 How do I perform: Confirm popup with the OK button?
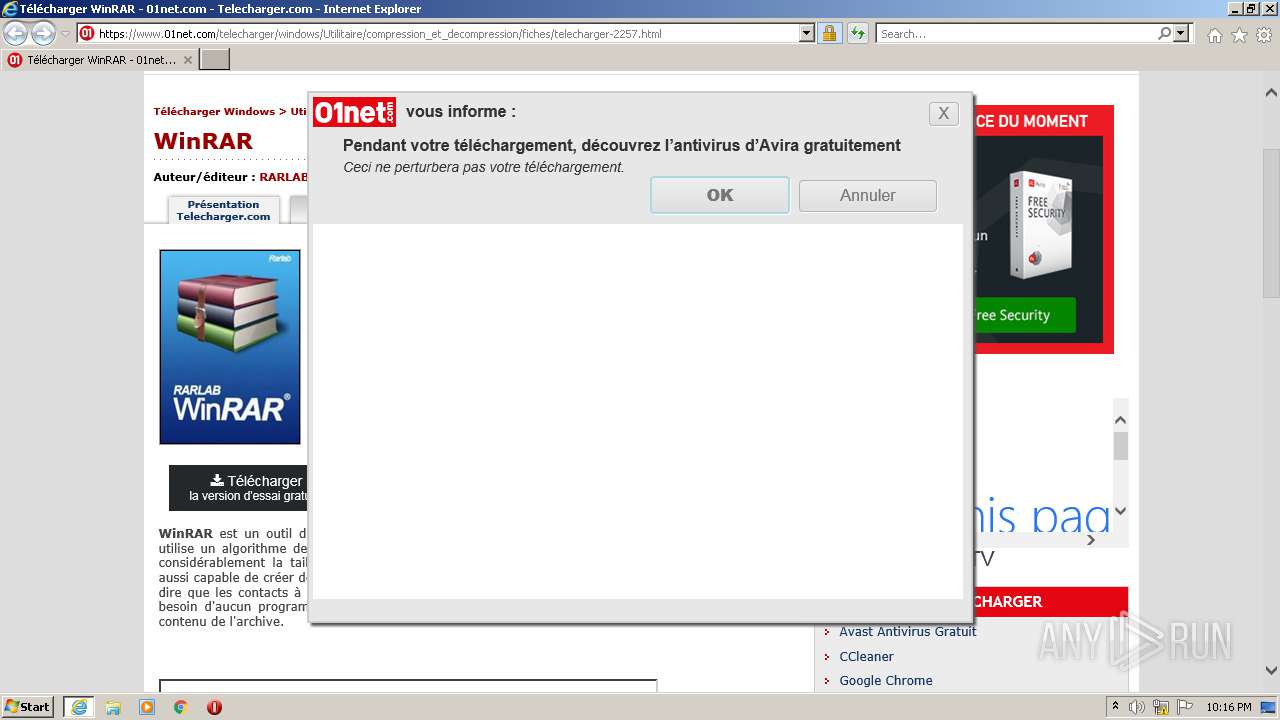click(720, 195)
